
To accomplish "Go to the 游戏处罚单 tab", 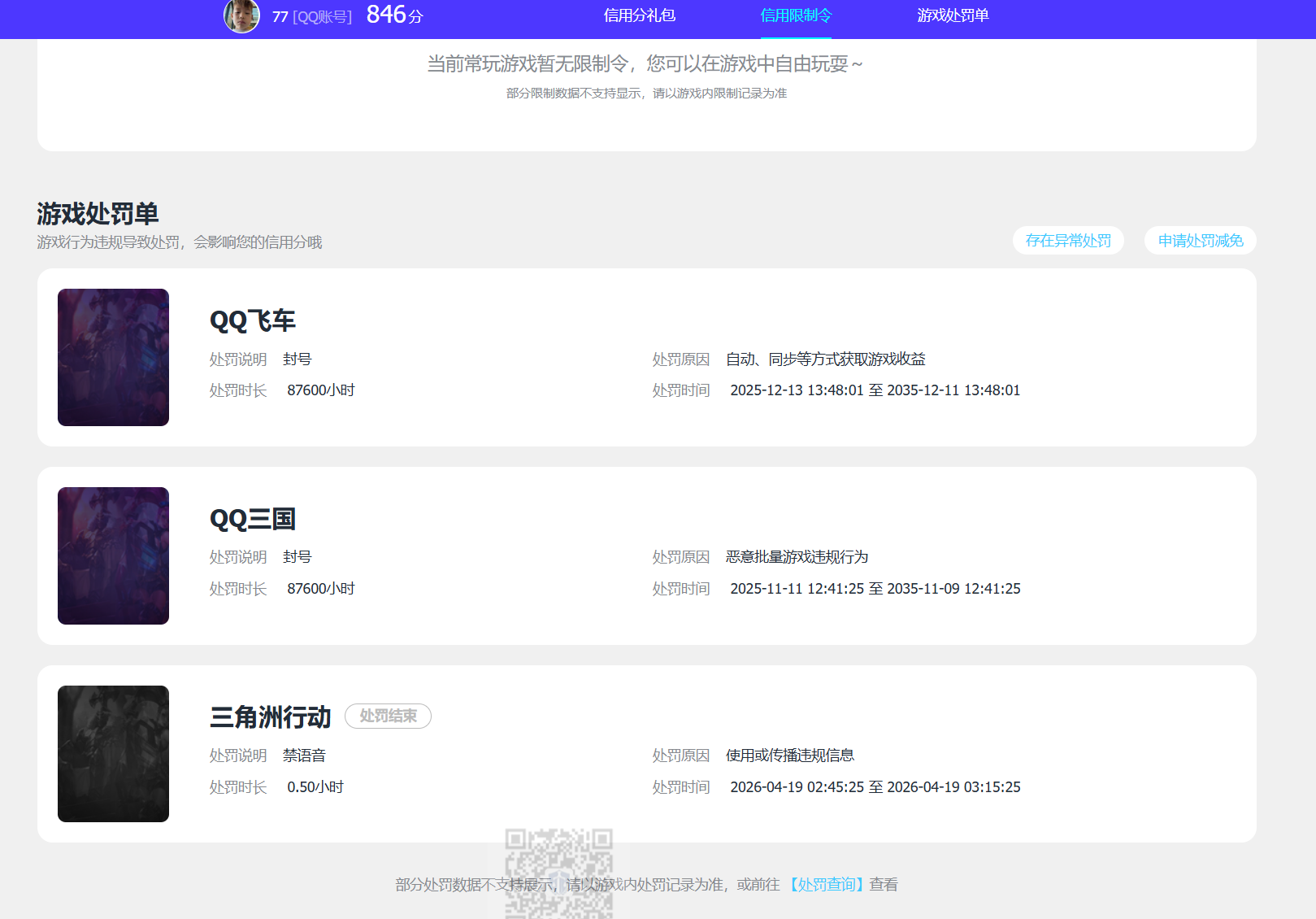I will point(953,15).
